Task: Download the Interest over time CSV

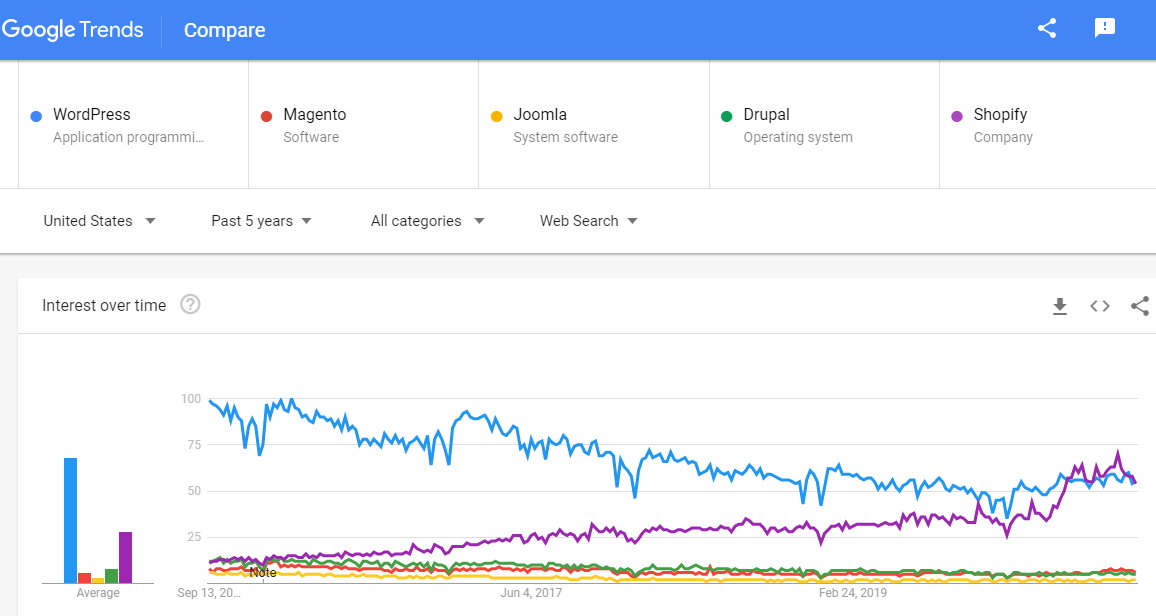Action: pos(1060,306)
